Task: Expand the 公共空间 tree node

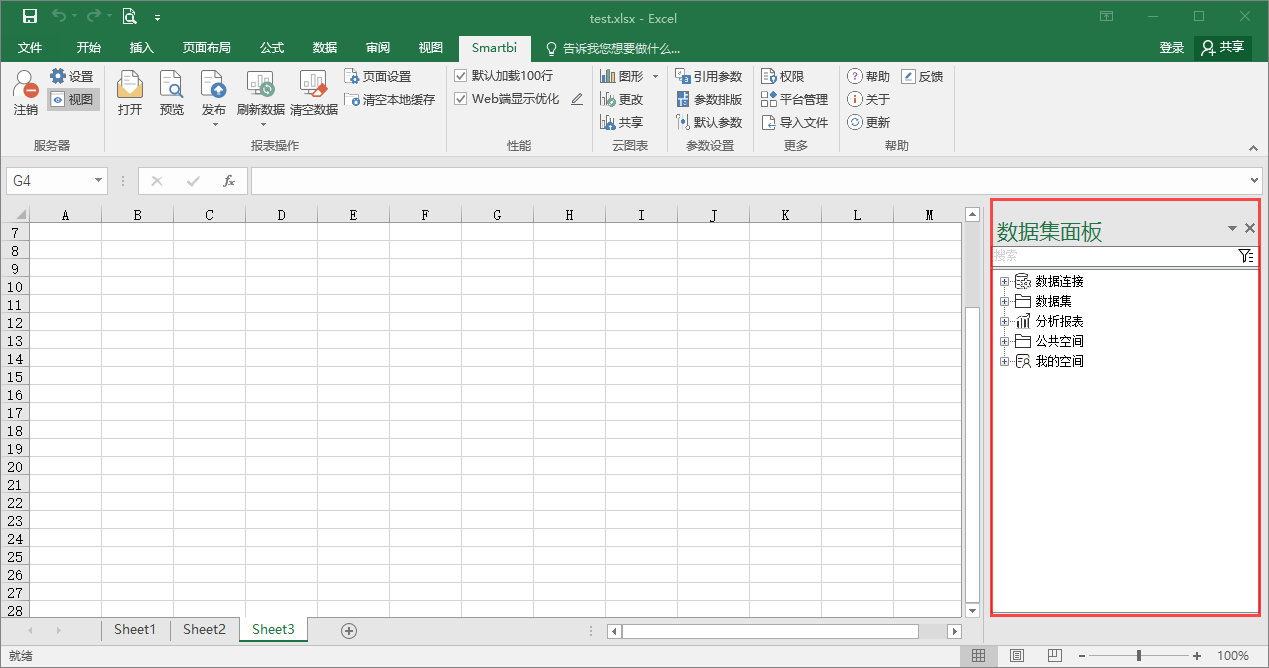Action: [x=1005, y=342]
